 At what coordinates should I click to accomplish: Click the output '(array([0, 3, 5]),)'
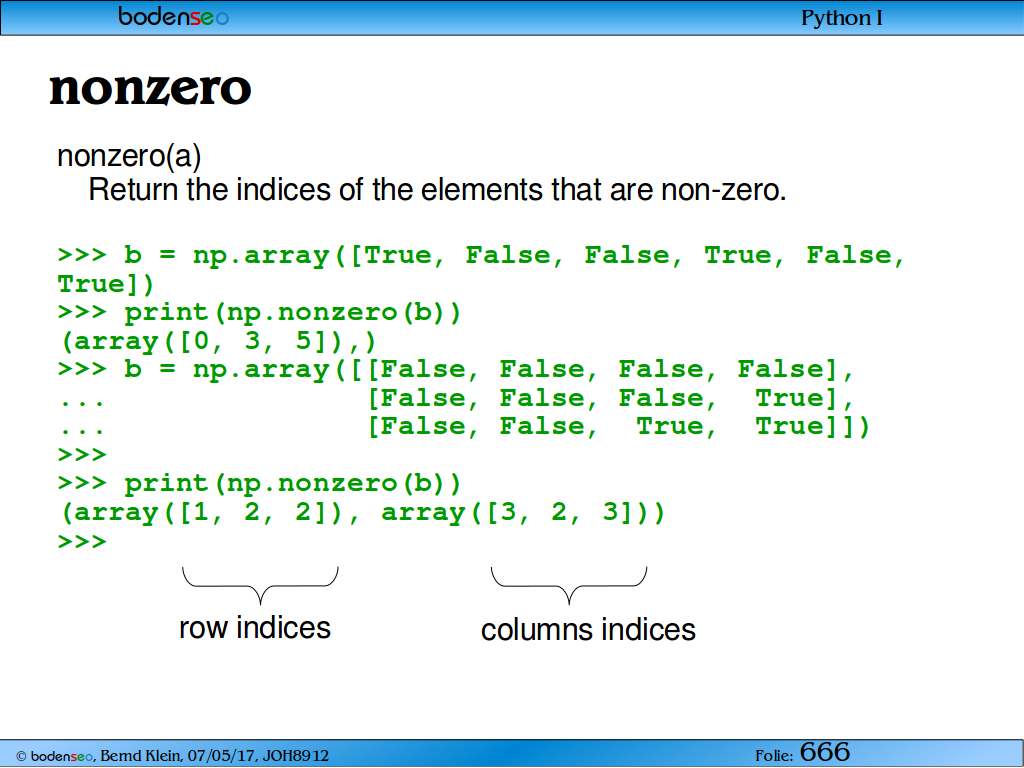[218, 342]
